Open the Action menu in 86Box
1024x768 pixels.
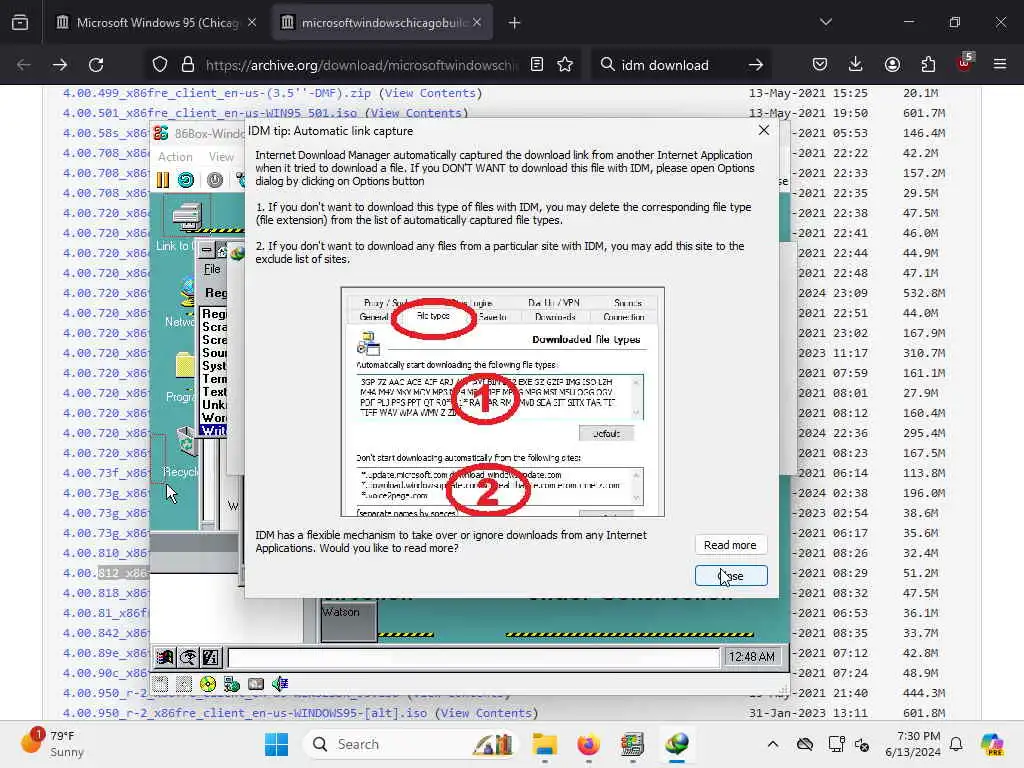click(x=175, y=157)
